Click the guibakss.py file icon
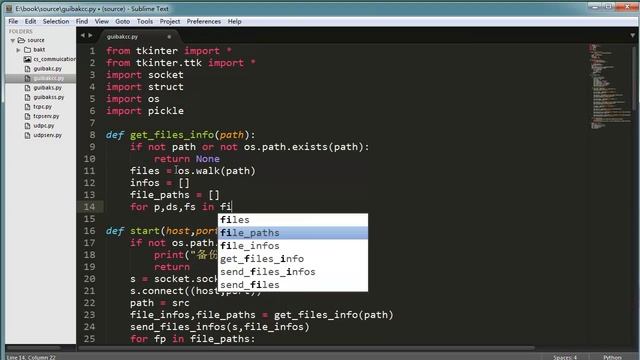 point(27,97)
